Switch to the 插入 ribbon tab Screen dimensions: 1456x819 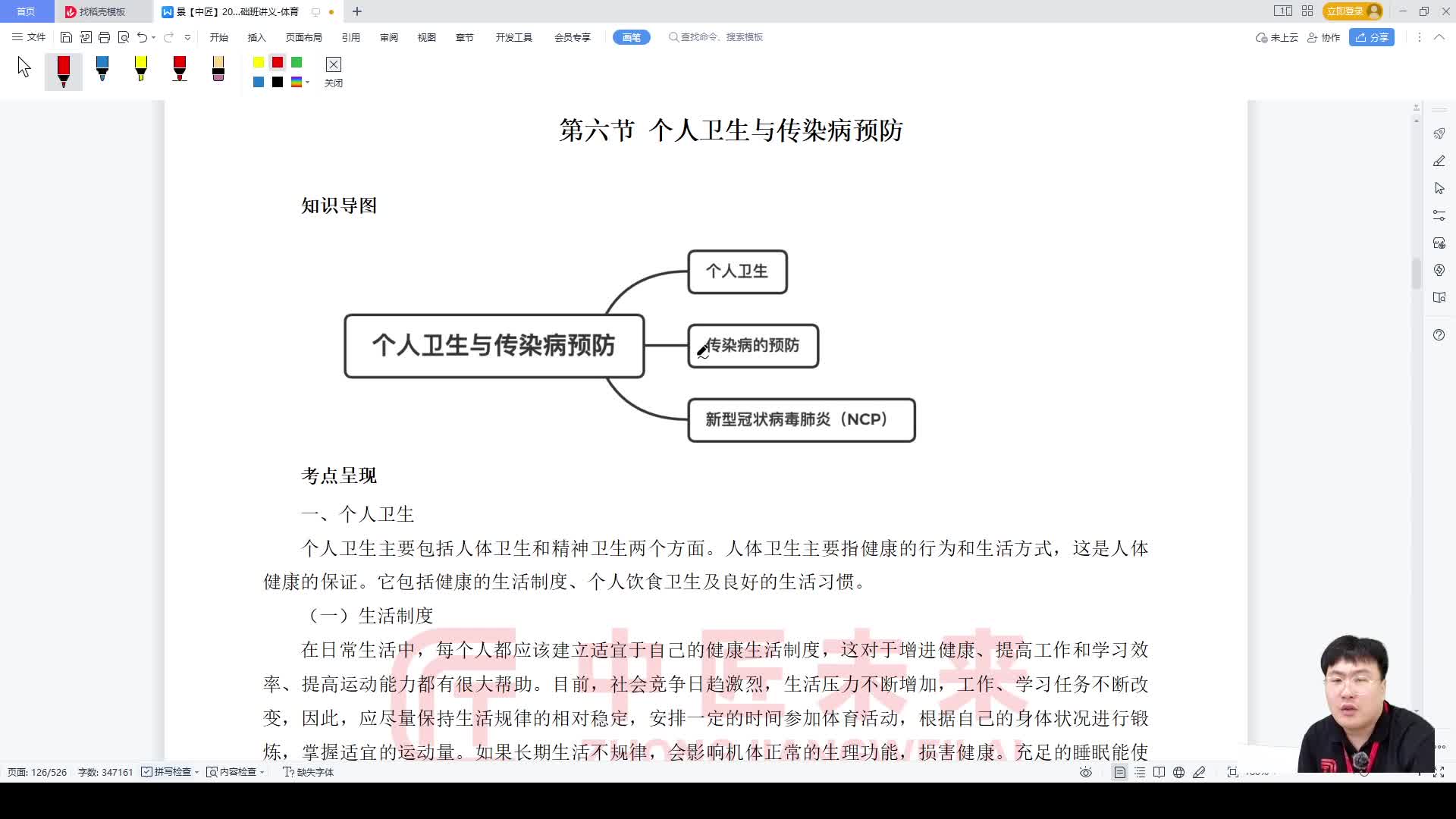(x=256, y=36)
